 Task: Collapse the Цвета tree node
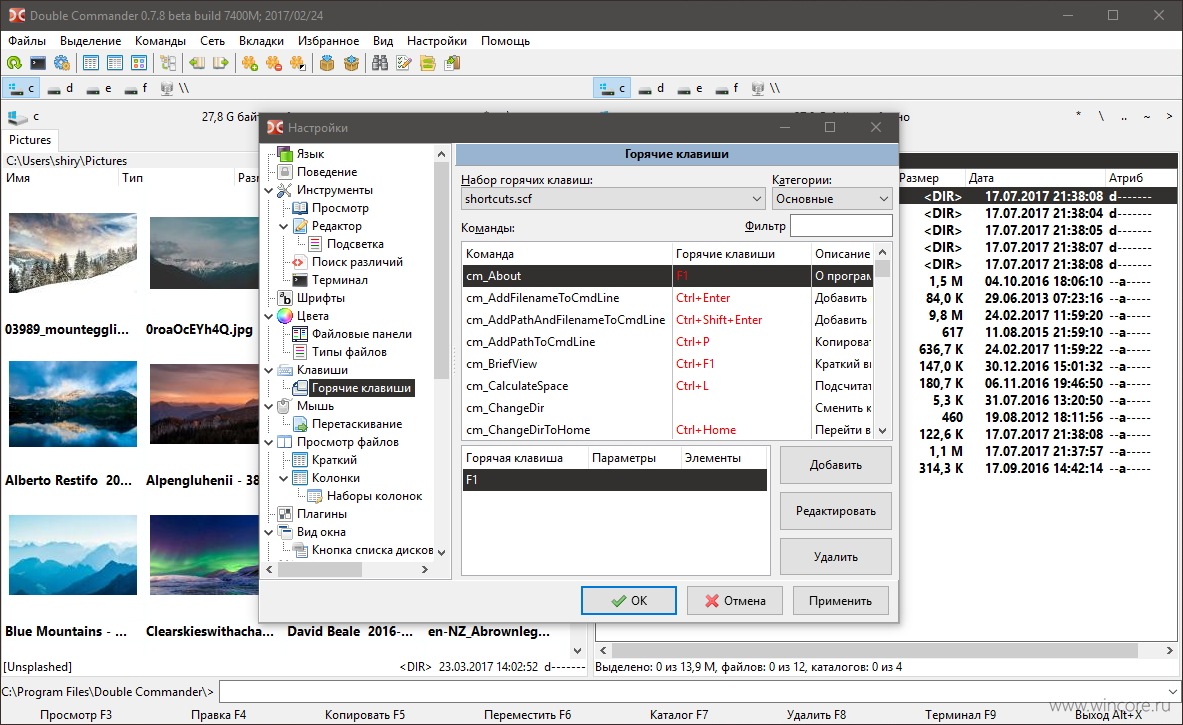click(x=269, y=316)
